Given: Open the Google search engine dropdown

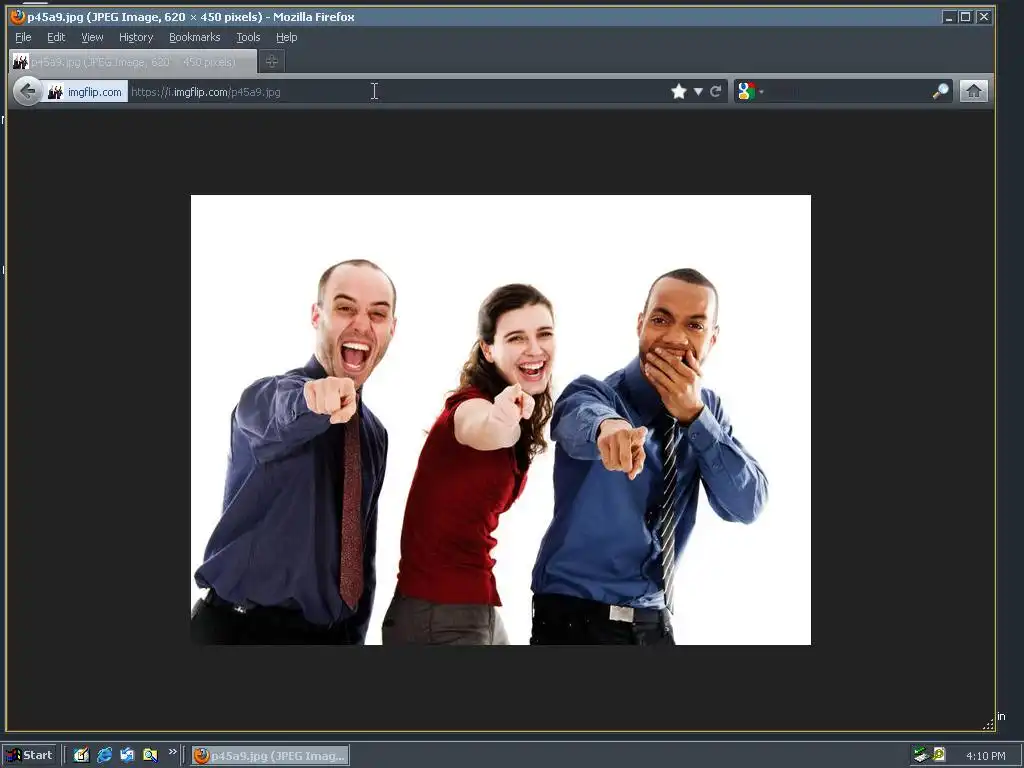Looking at the screenshot, I should pyautogui.click(x=750, y=91).
